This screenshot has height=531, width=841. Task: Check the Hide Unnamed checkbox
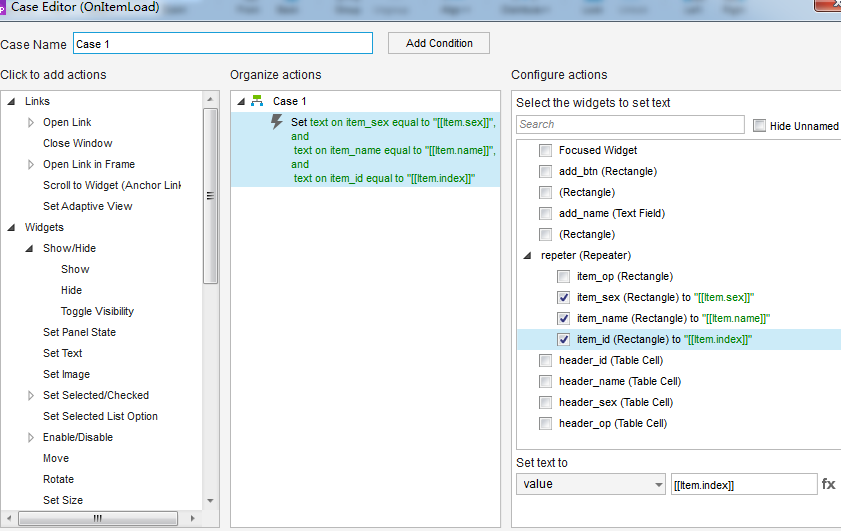point(759,126)
